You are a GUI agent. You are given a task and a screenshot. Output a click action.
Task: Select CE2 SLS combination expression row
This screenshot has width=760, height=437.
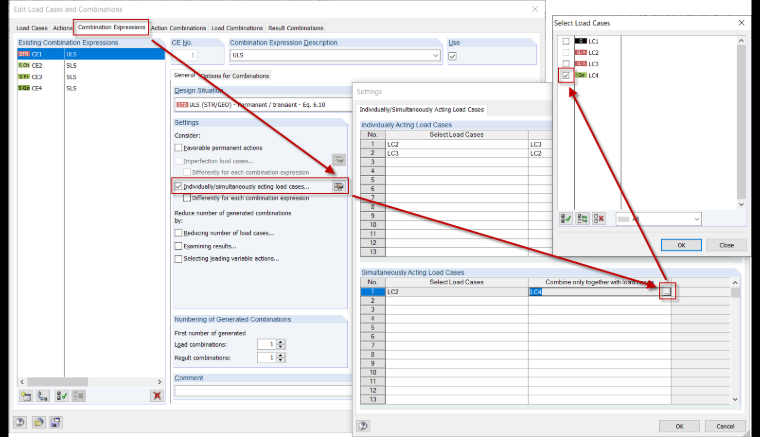pyautogui.click(x=91, y=65)
